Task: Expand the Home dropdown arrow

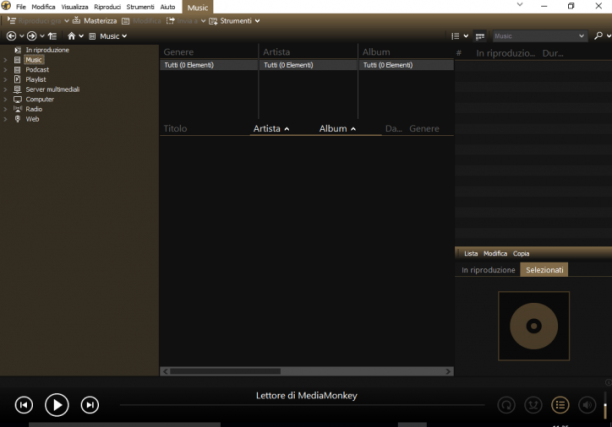Action: pyautogui.click(x=81, y=36)
